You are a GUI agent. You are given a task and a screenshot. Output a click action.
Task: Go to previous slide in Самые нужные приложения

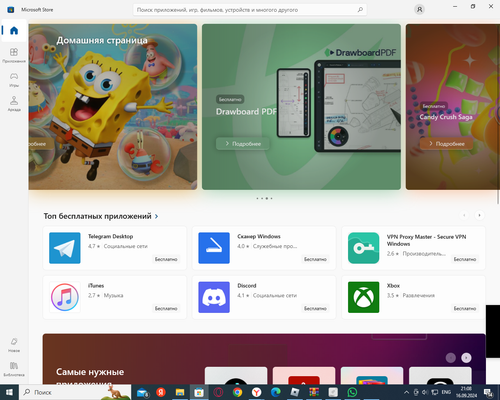click(x=451, y=358)
